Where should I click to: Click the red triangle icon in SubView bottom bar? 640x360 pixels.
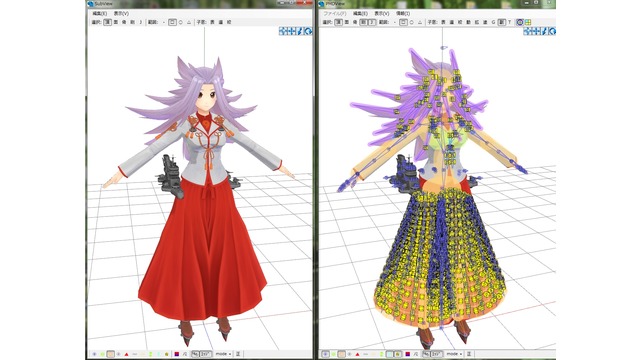(127, 354)
